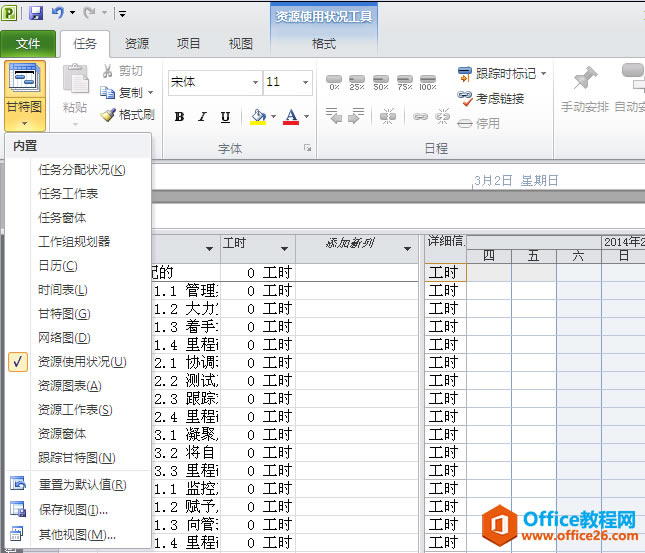Open the 文件 tab
Viewport: 645px width, 553px height.
(x=28, y=44)
